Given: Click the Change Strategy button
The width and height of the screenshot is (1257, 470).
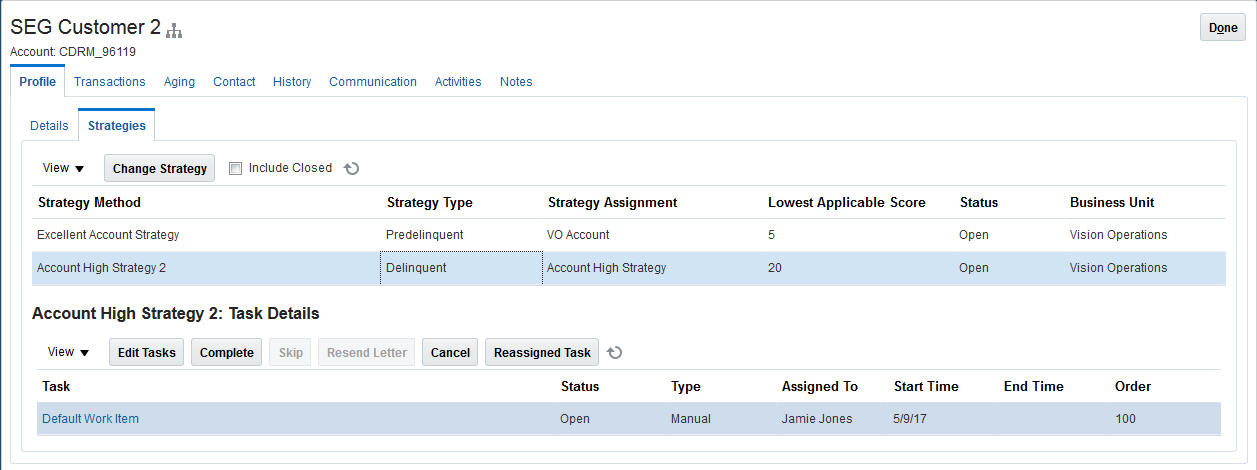Looking at the screenshot, I should pos(160,169).
